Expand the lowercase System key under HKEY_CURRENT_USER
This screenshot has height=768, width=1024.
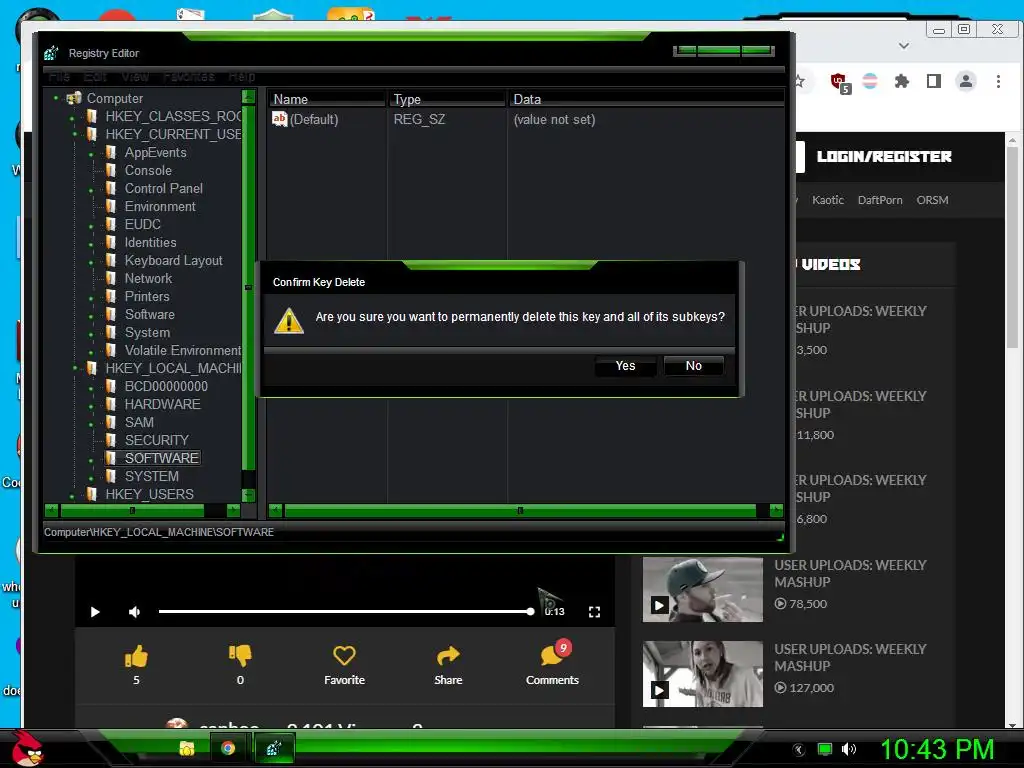tap(91, 334)
